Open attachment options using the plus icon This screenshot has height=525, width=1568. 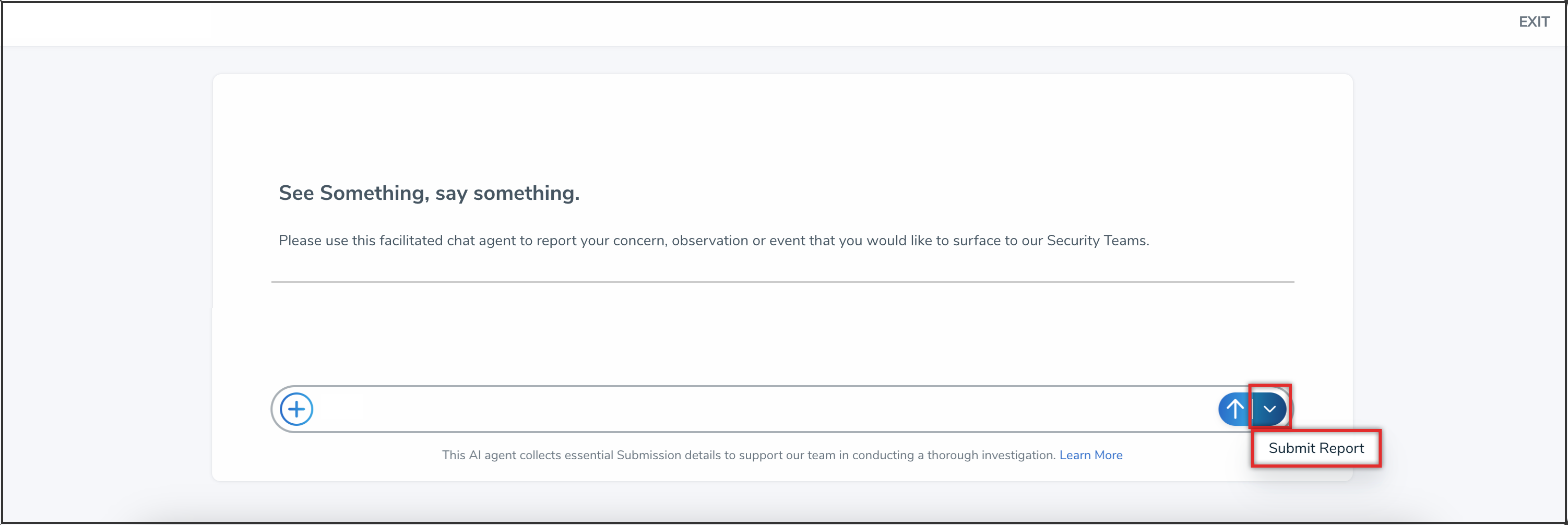[296, 410]
